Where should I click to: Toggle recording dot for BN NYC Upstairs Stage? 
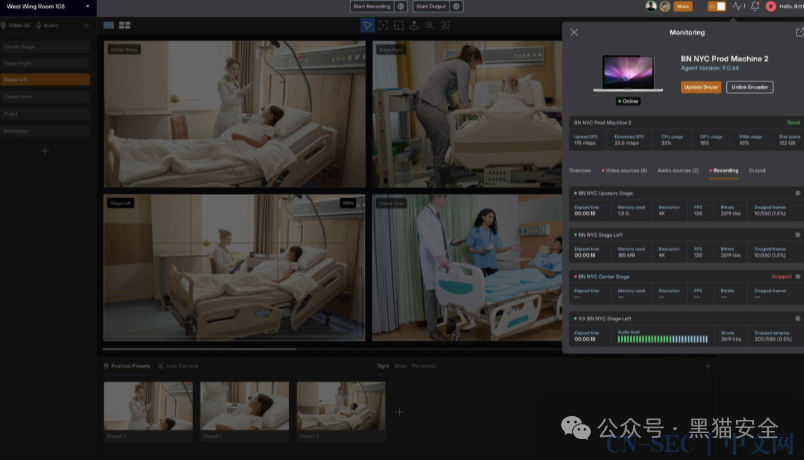[797, 193]
